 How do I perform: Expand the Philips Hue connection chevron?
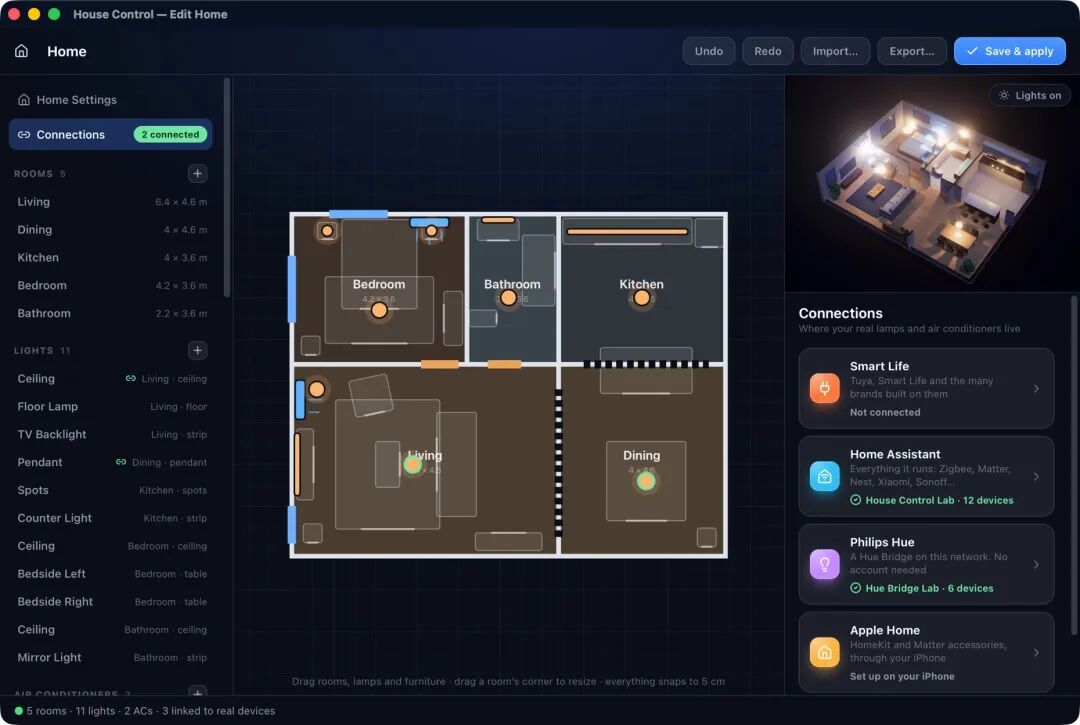click(1036, 565)
